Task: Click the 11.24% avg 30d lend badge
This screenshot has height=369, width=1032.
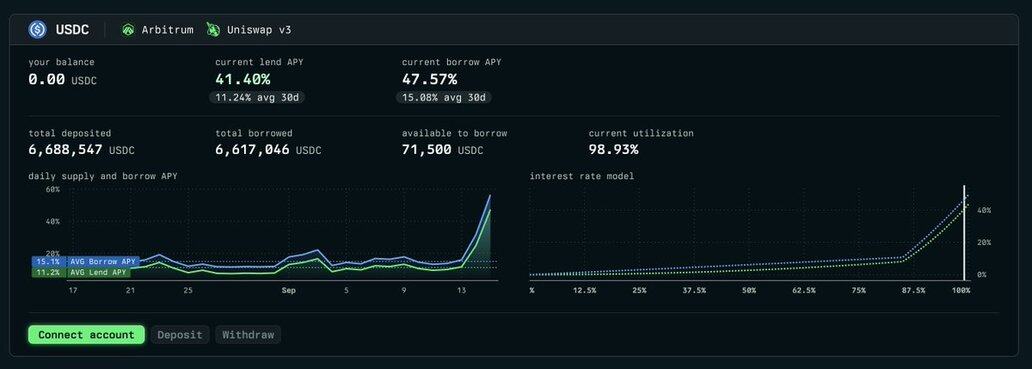Action: point(257,97)
